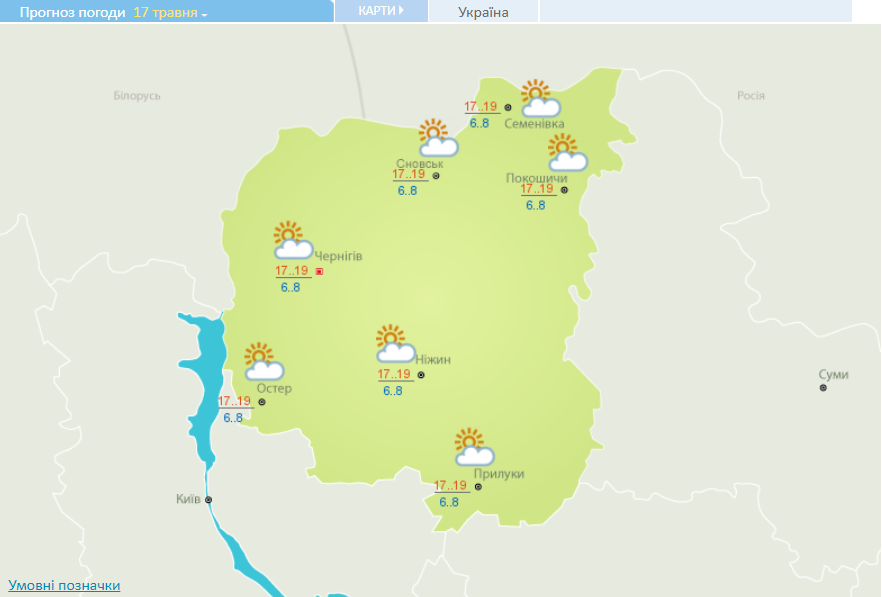Image resolution: width=882 pixels, height=597 pixels.
Task: Click the Київ city marker dot
Action: (x=209, y=499)
